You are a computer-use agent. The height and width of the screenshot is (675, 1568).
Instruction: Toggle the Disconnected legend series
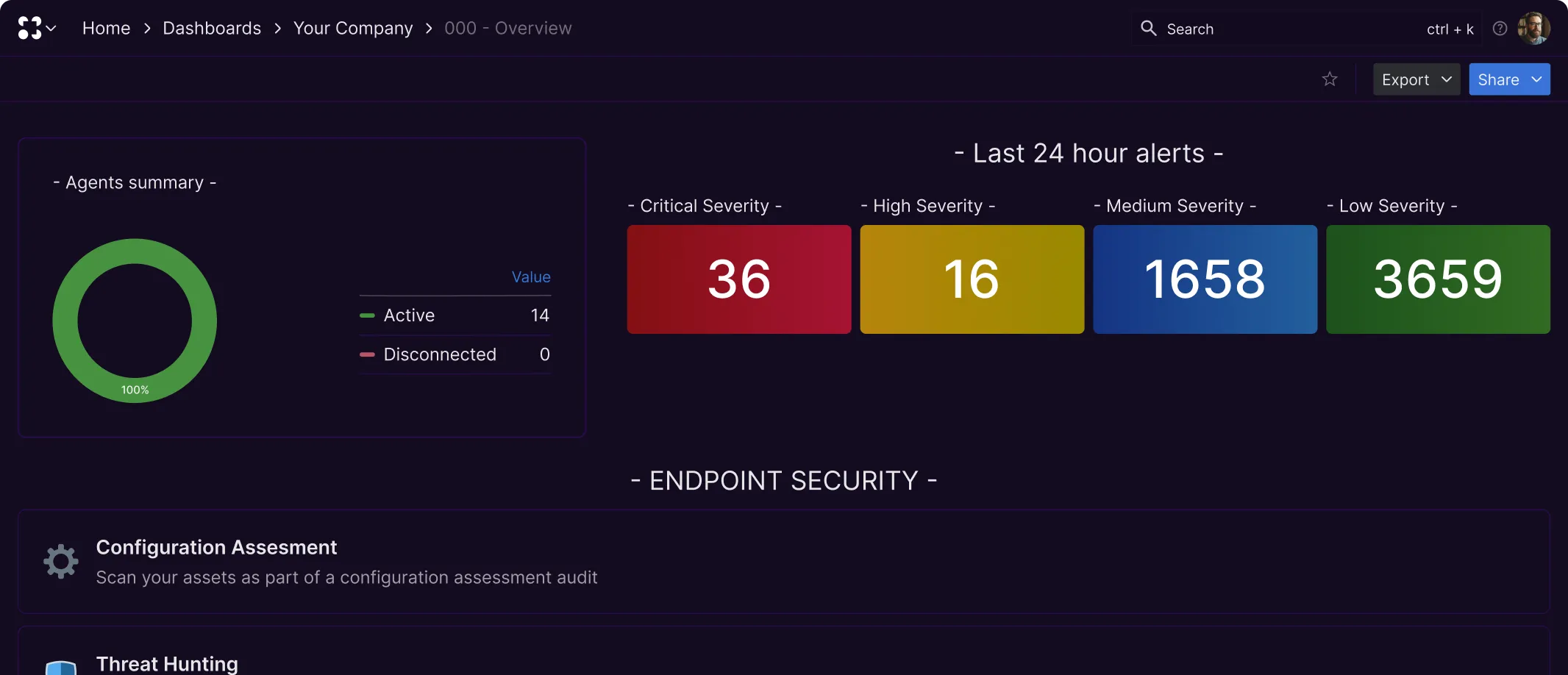(x=440, y=354)
